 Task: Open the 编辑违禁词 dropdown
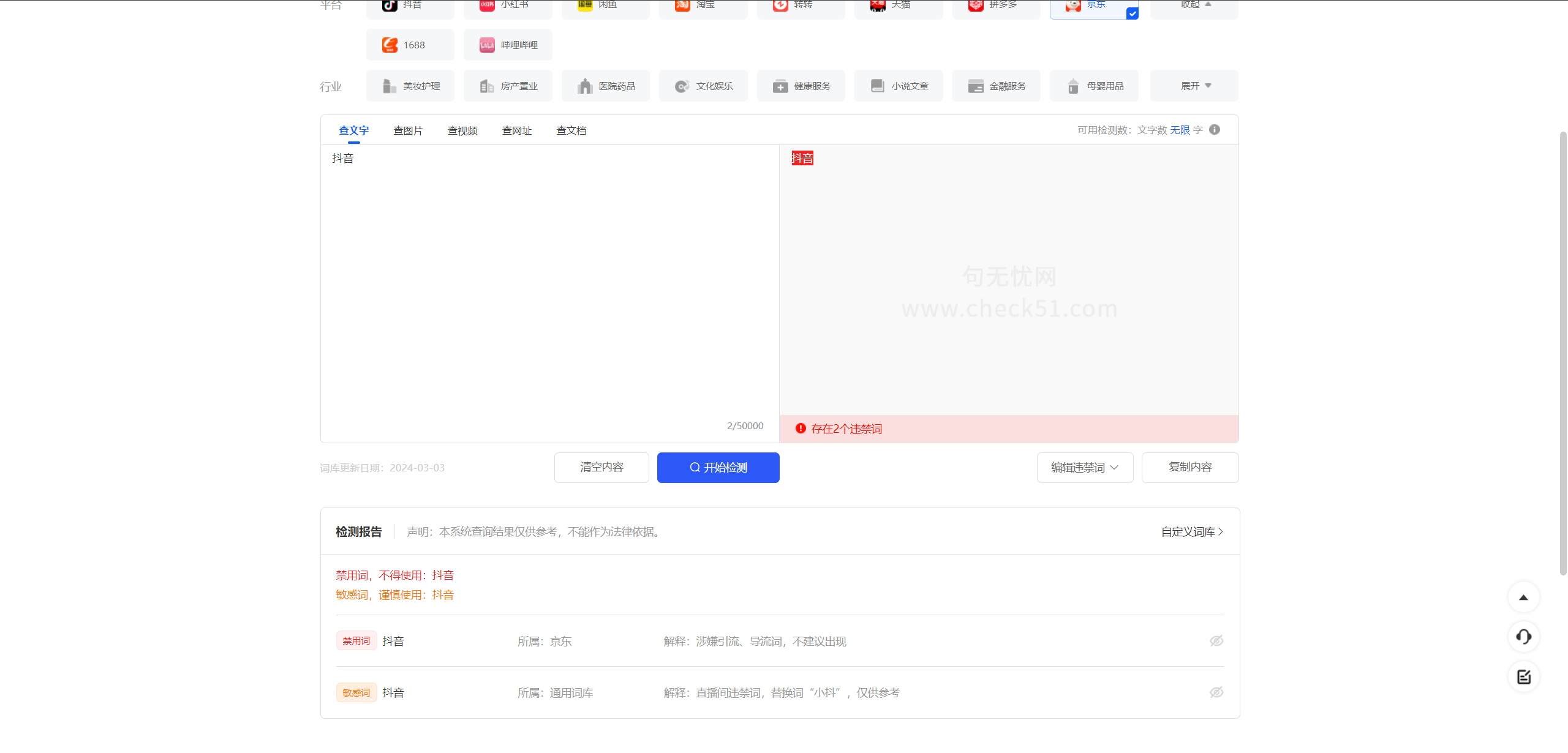[x=1085, y=468]
